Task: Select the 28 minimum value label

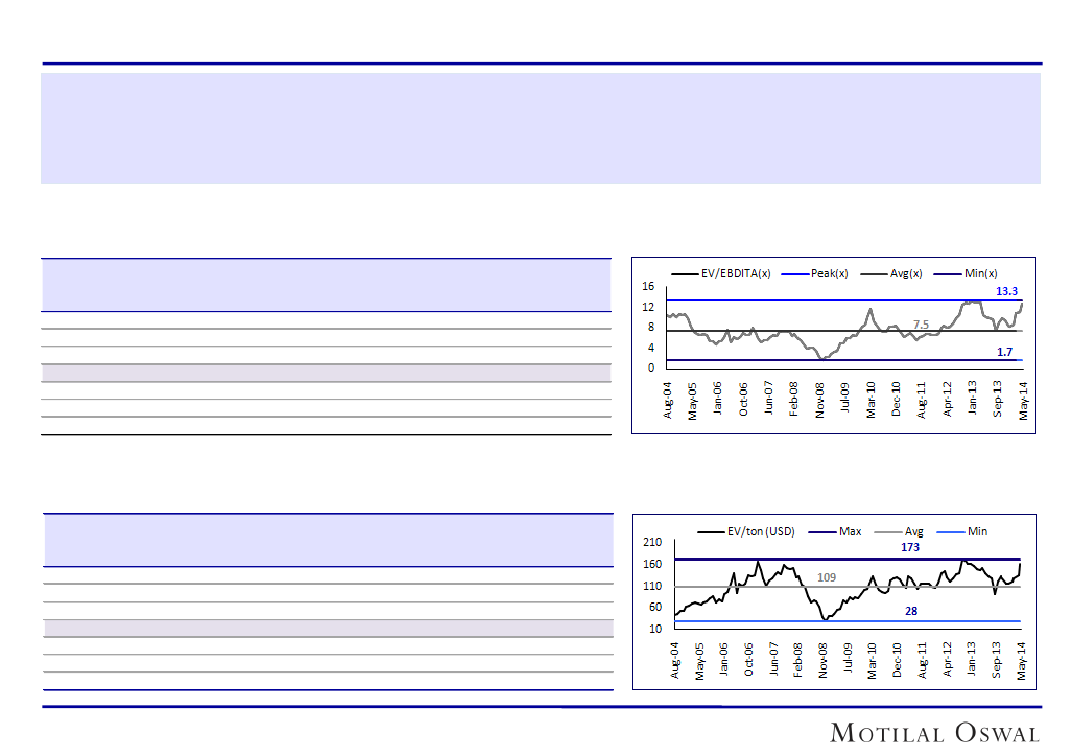Action: (911, 610)
